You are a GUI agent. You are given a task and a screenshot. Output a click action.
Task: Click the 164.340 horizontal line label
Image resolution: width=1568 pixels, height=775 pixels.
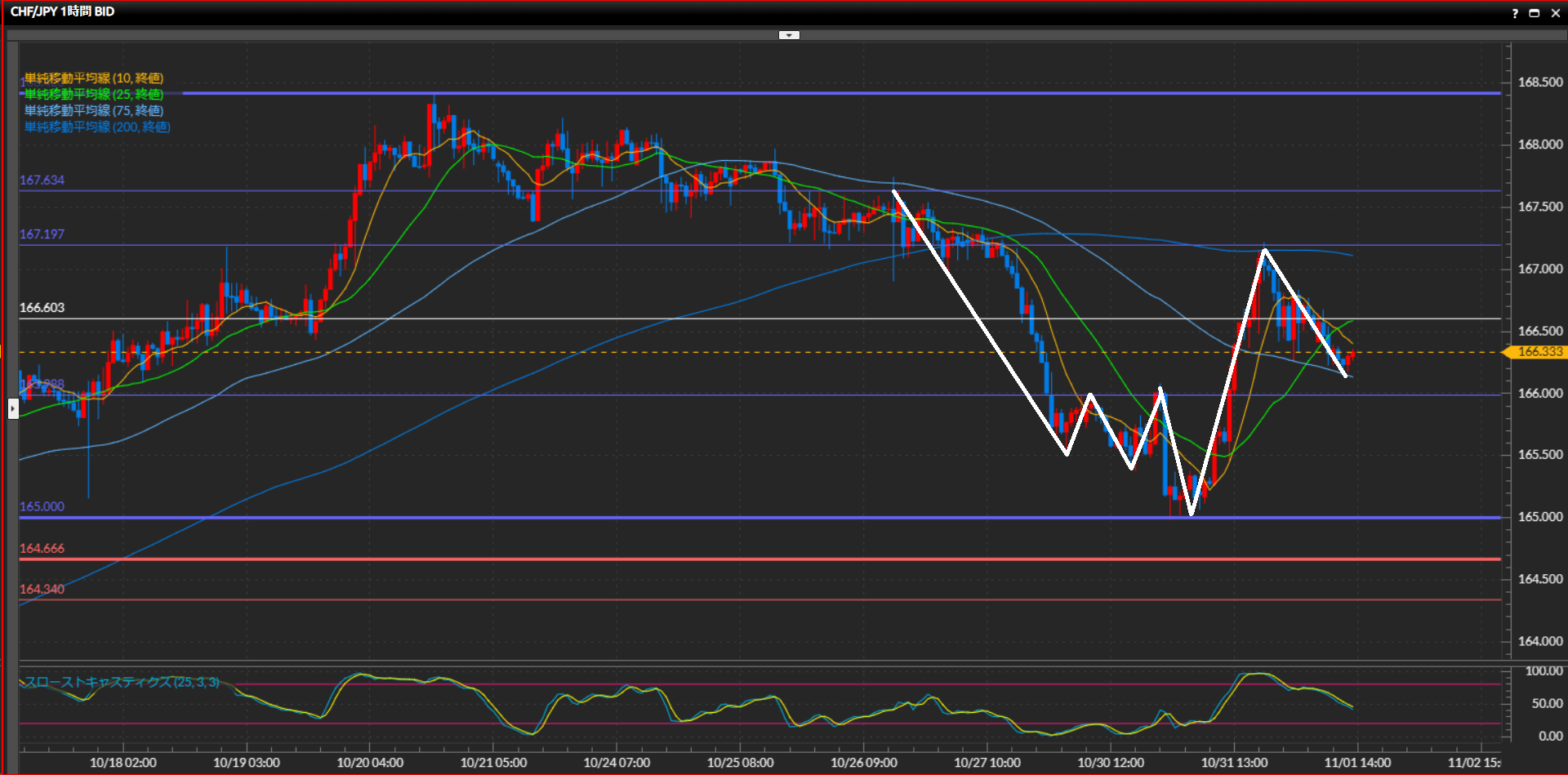[42, 590]
